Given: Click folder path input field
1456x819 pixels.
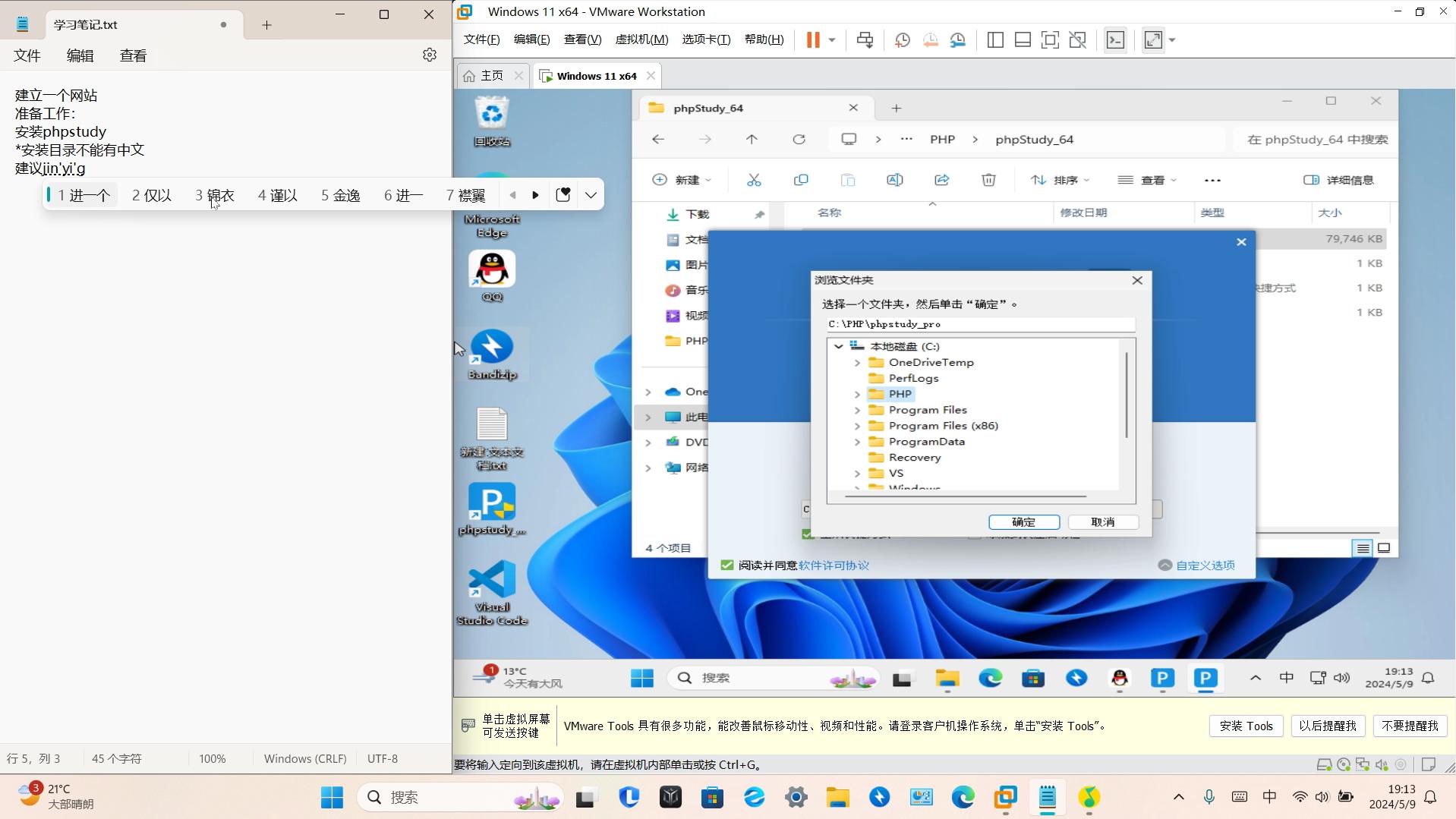Looking at the screenshot, I should [981, 324].
